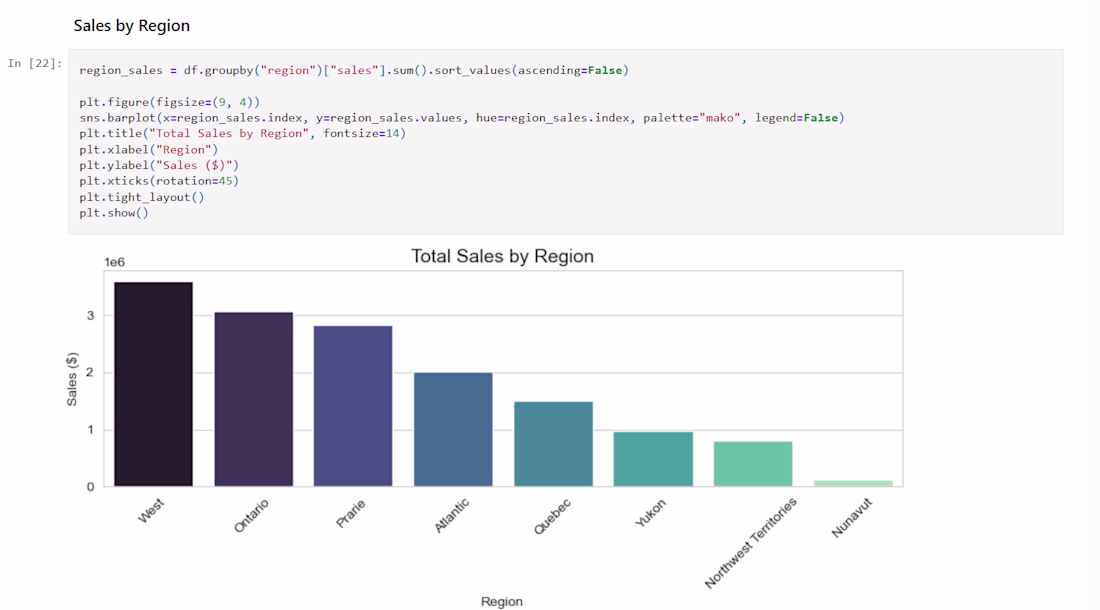
Task: Click the plt.xlabel("Region") code line
Action: tap(149, 149)
